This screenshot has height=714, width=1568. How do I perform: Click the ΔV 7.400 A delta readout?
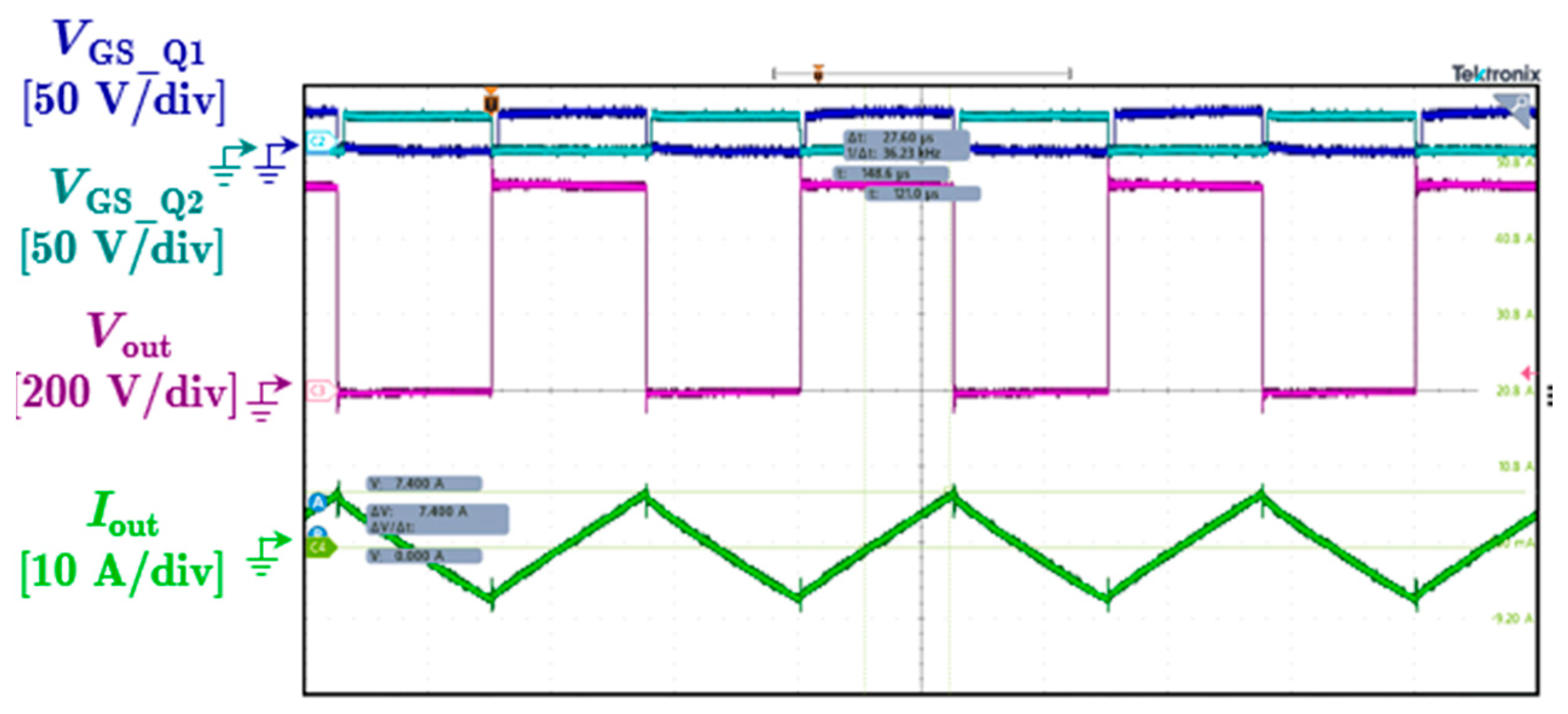(437, 518)
